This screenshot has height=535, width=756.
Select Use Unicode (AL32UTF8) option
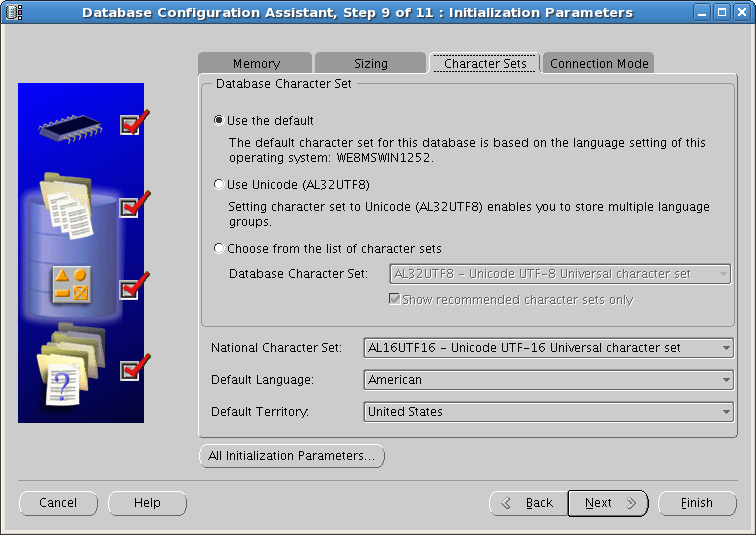coord(219,184)
